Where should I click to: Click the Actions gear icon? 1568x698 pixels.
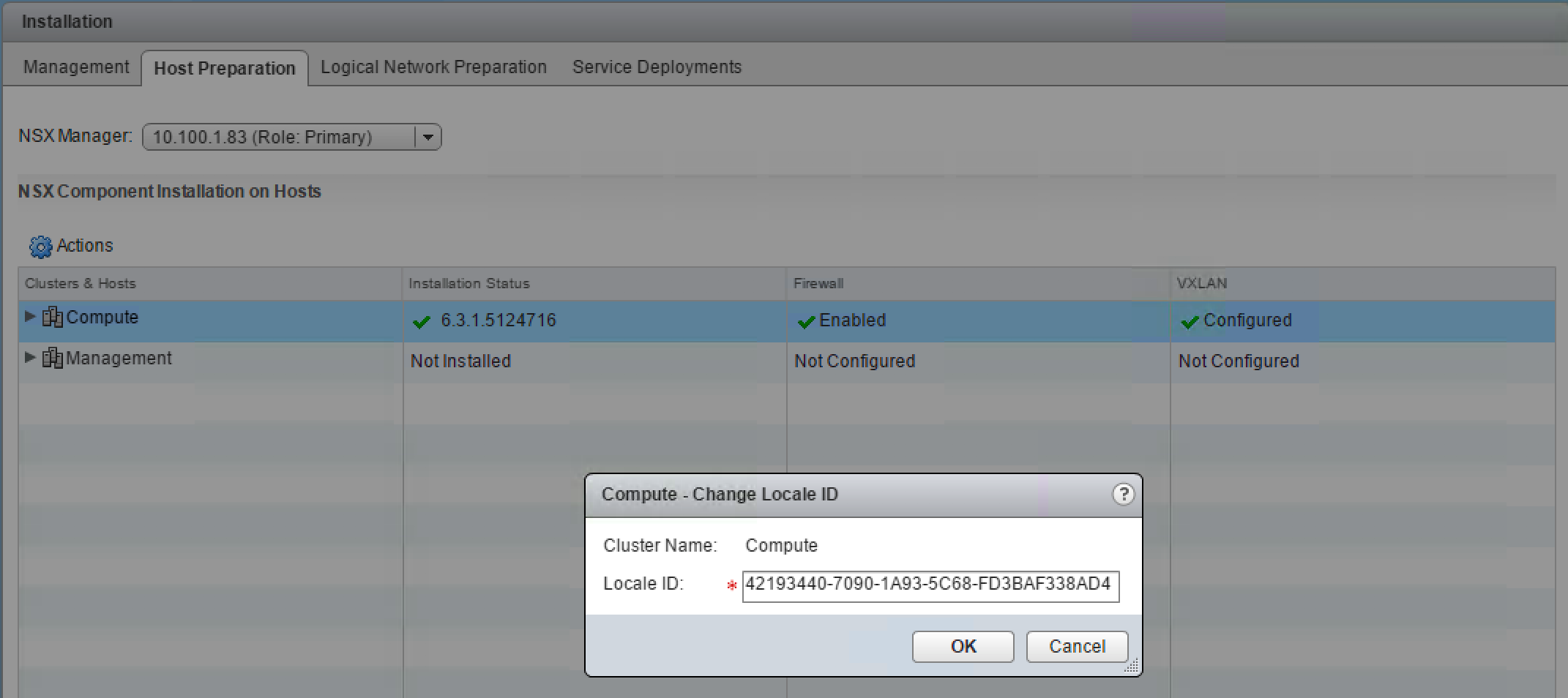click(x=40, y=247)
